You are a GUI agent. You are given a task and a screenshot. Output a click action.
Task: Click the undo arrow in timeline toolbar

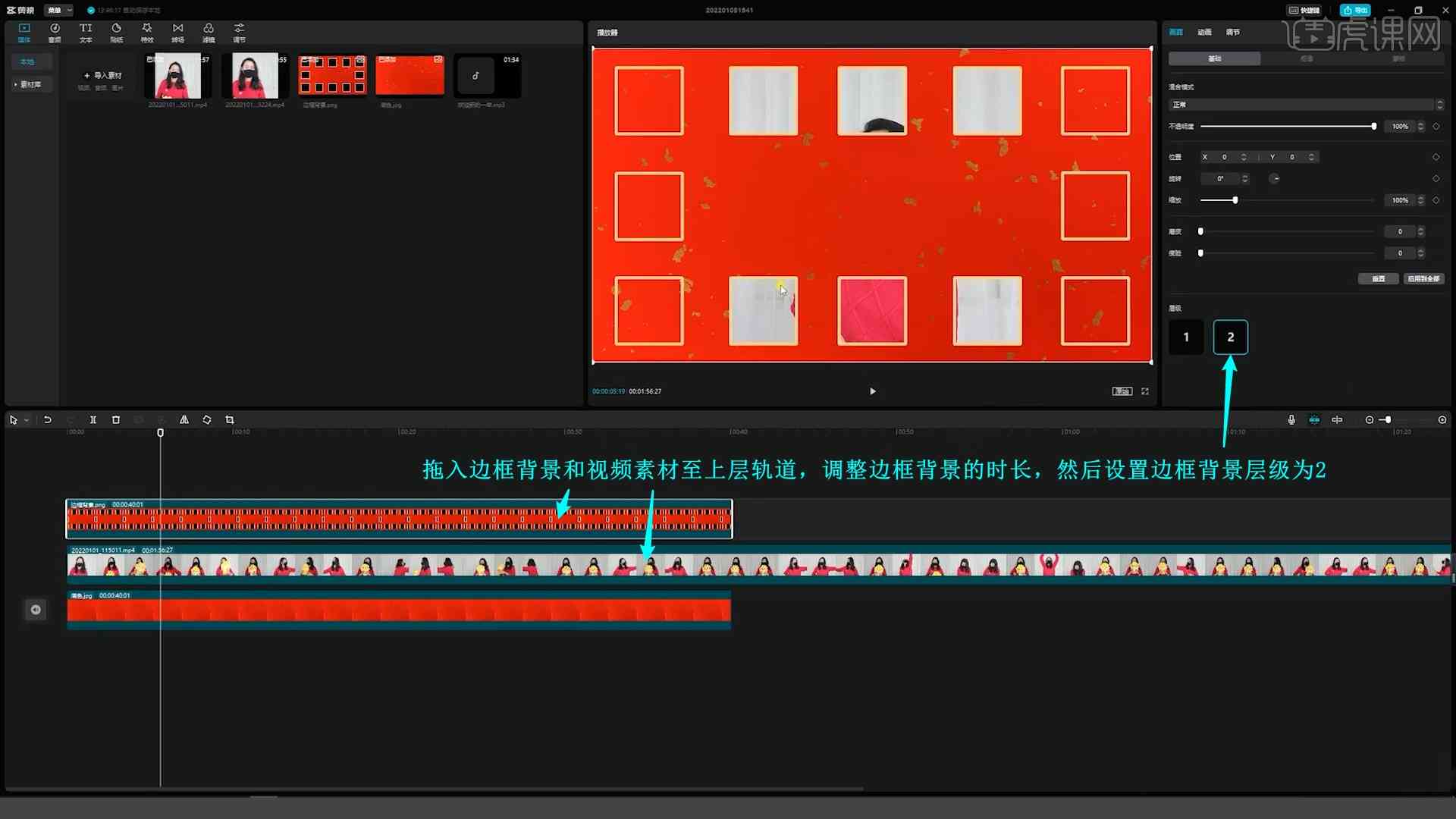tap(47, 419)
